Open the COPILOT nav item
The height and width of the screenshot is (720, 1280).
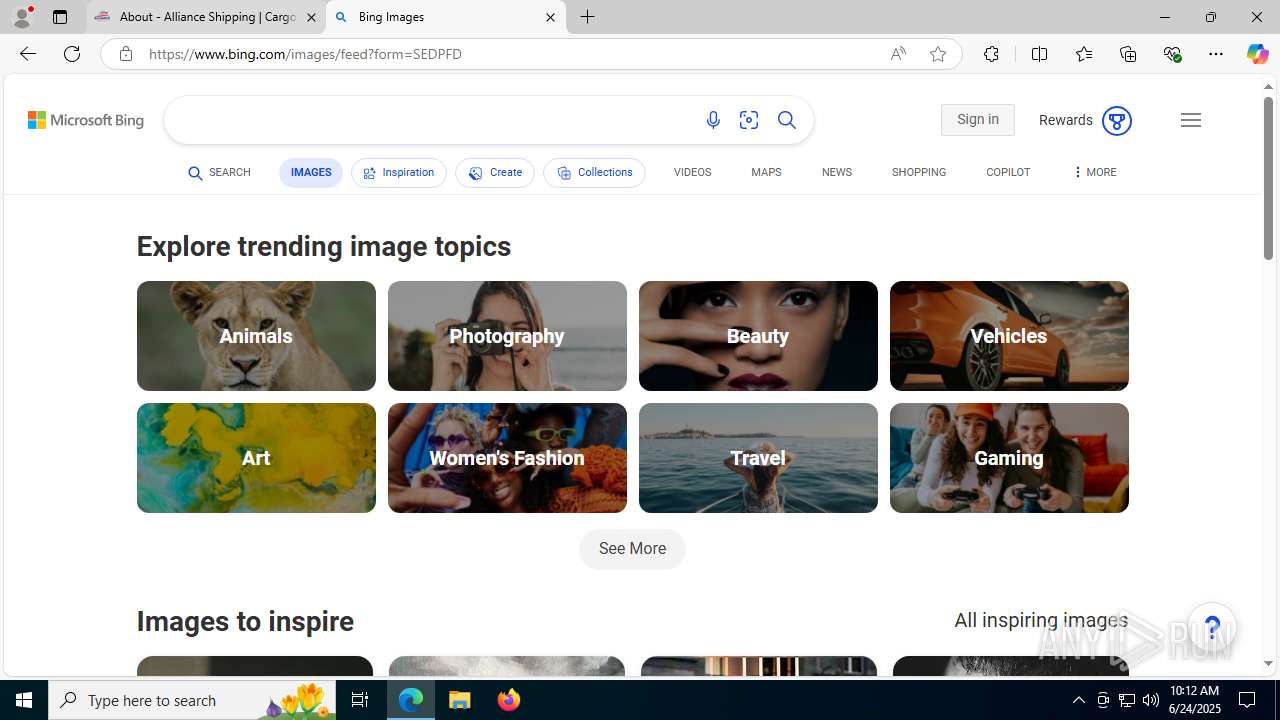1008,173
